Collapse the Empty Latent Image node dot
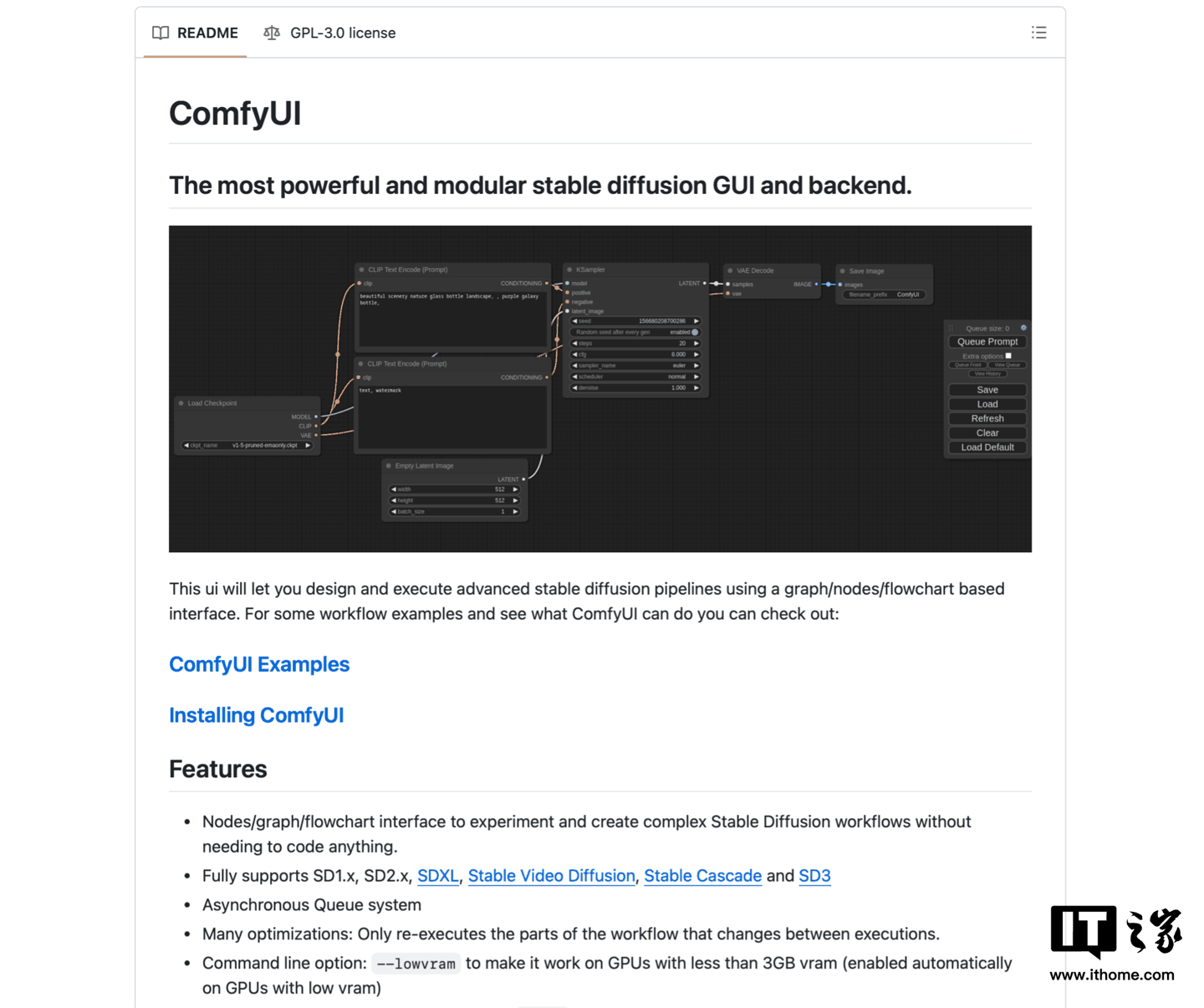The height and width of the screenshot is (1008, 1204). point(388,466)
